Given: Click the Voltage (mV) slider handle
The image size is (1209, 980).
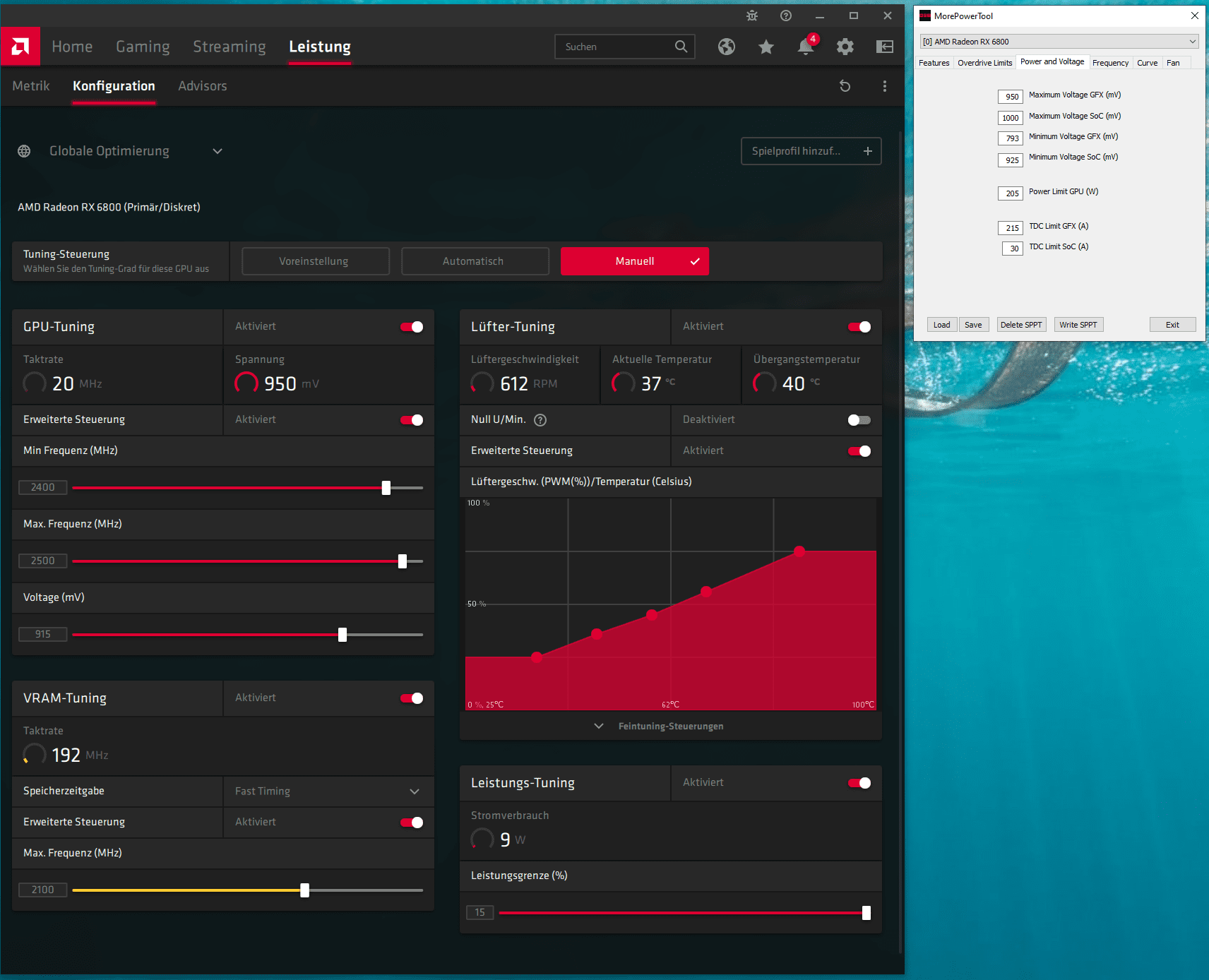Looking at the screenshot, I should point(343,635).
